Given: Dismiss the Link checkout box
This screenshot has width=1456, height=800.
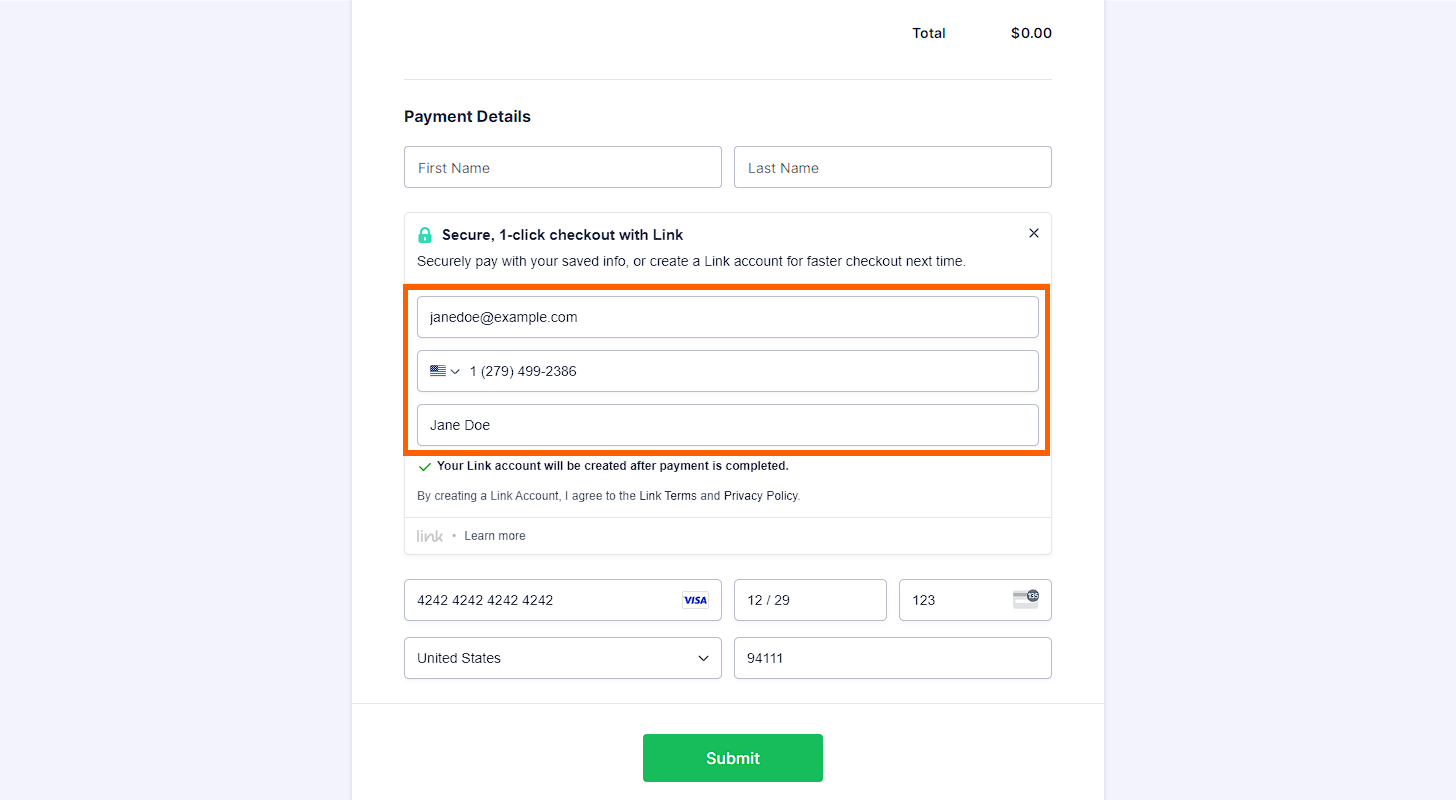Looking at the screenshot, I should pyautogui.click(x=1034, y=233).
